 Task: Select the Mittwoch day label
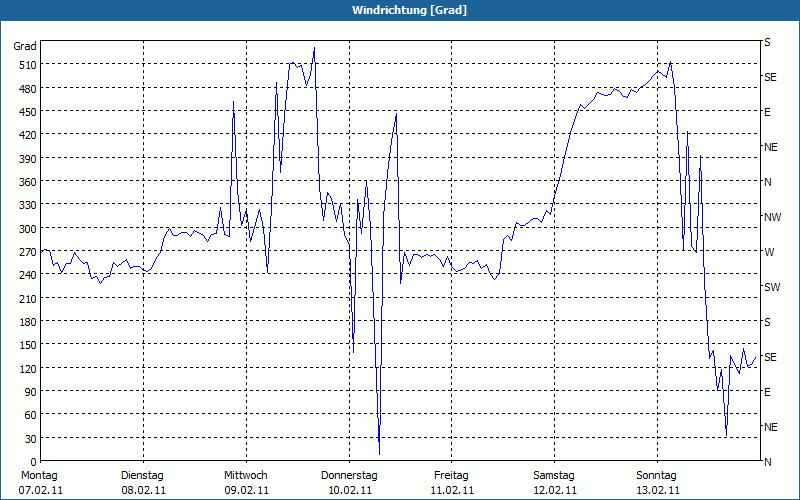point(245,476)
